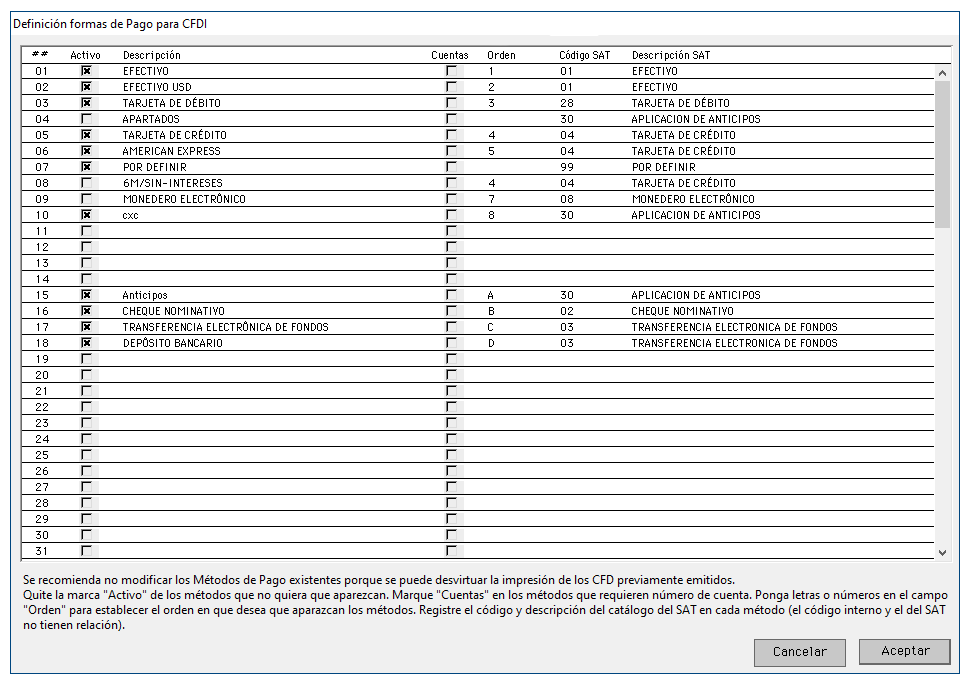Image resolution: width=971 pixels, height=683 pixels.
Task: Toggle Activo for cxc row
Action: 86,215
